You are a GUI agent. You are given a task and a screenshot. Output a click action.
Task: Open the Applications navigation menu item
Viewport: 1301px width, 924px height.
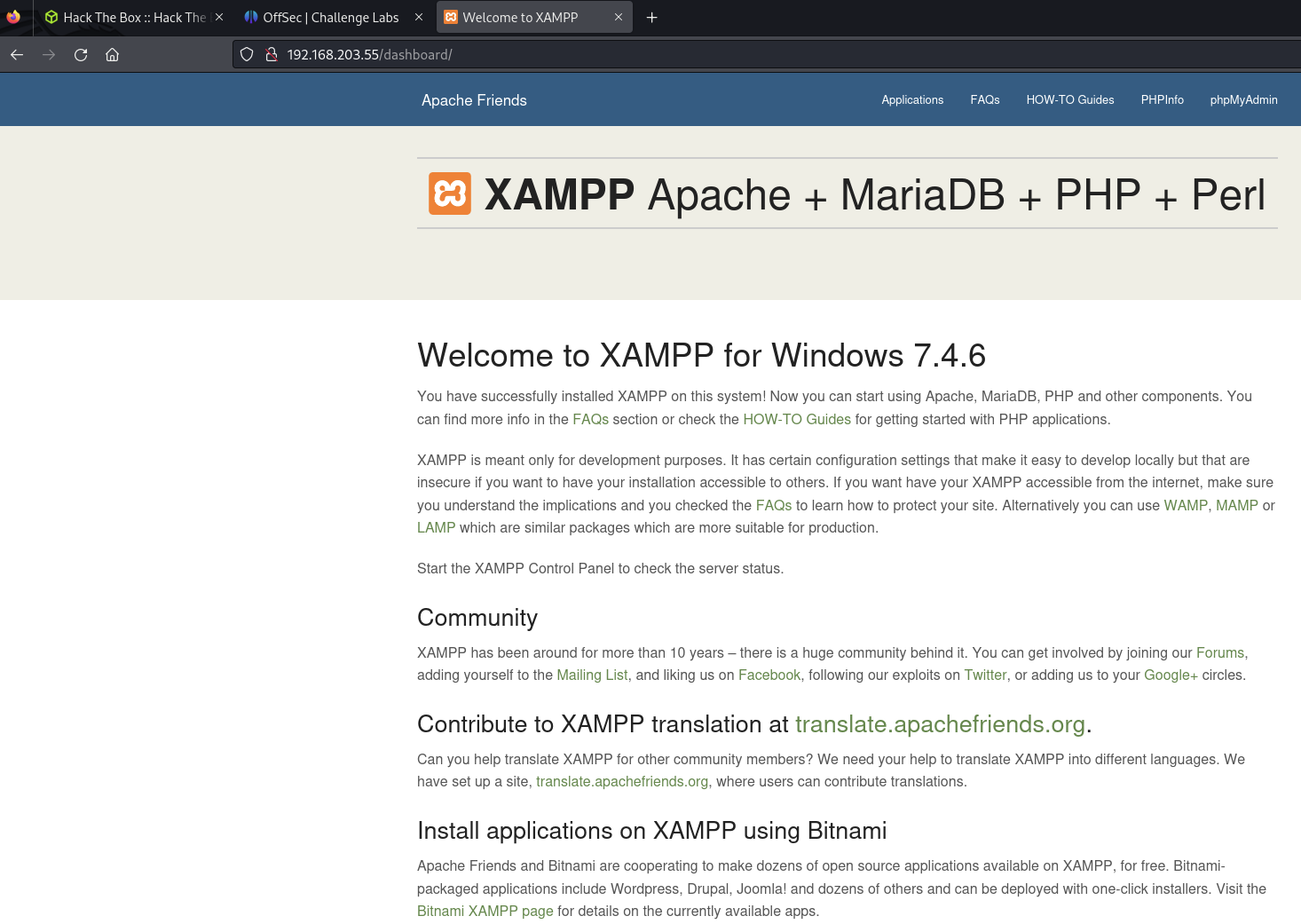912,100
